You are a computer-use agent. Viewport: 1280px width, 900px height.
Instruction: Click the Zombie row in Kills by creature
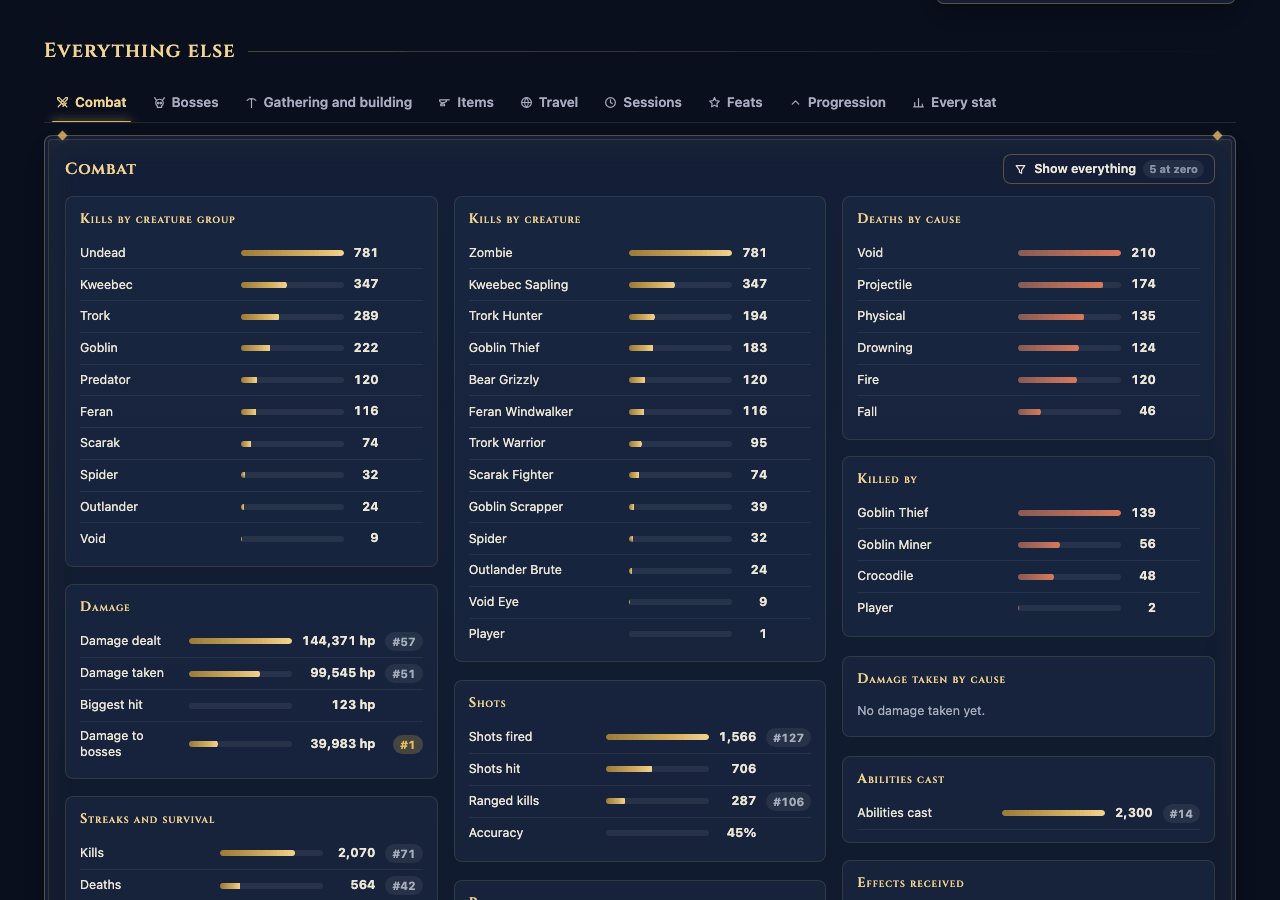pyautogui.click(x=640, y=253)
